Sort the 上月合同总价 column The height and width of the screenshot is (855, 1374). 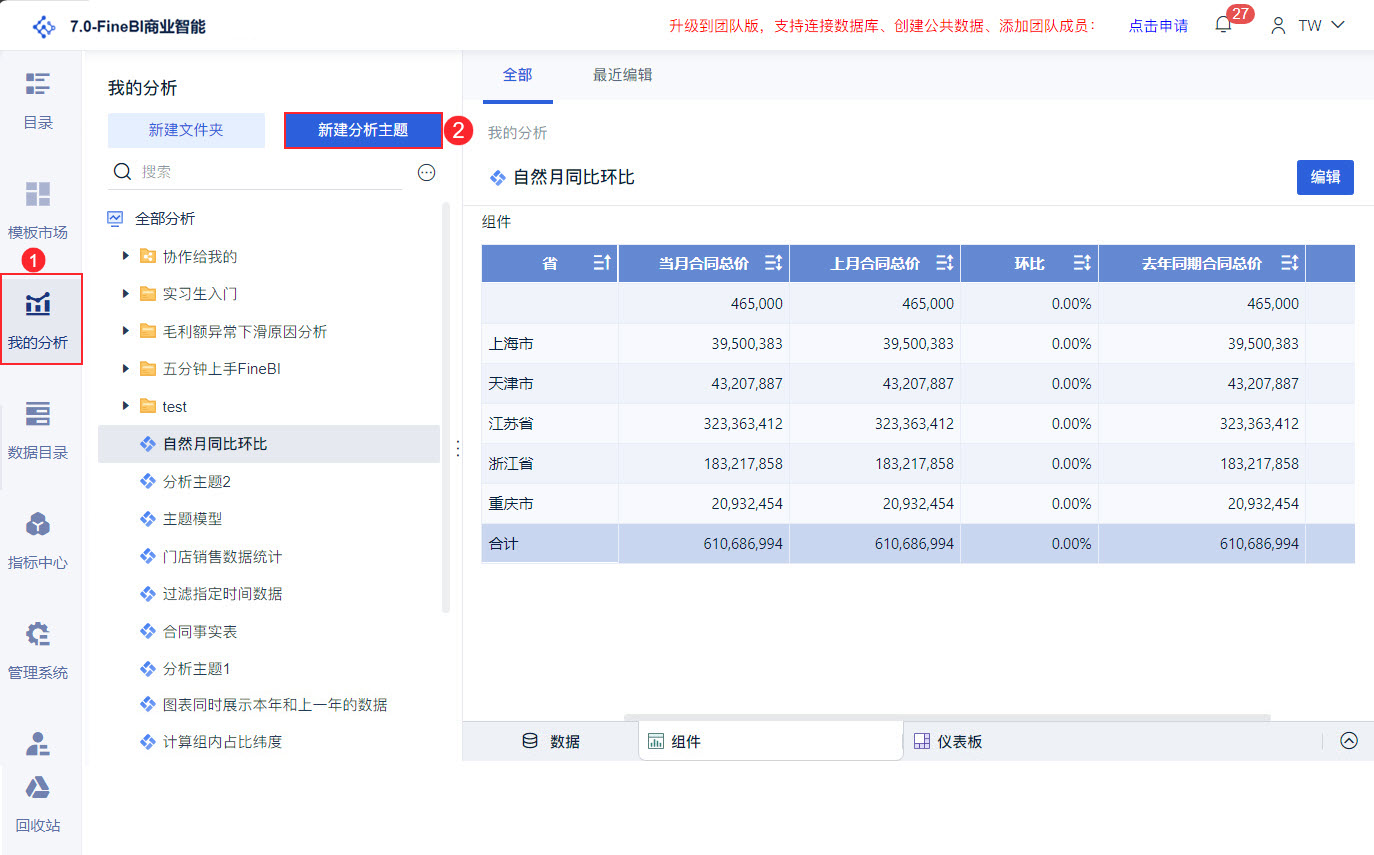[944, 263]
